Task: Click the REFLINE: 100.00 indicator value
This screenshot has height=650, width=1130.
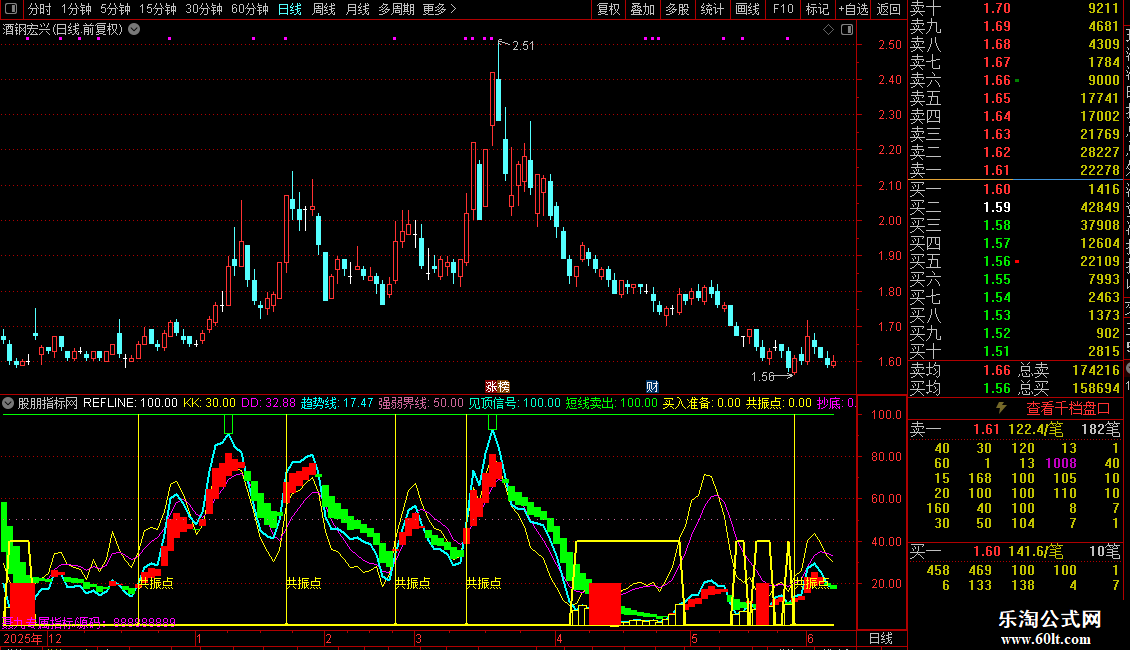Action: tap(130, 404)
